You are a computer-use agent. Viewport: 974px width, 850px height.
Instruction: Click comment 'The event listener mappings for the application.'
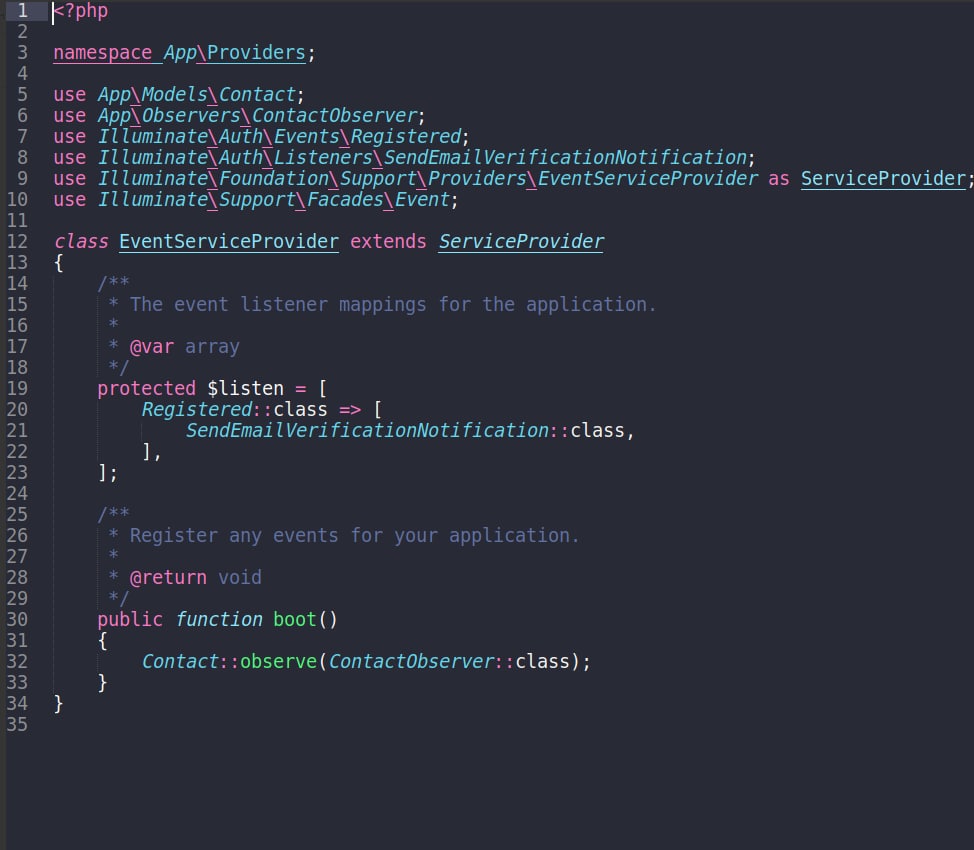click(393, 304)
